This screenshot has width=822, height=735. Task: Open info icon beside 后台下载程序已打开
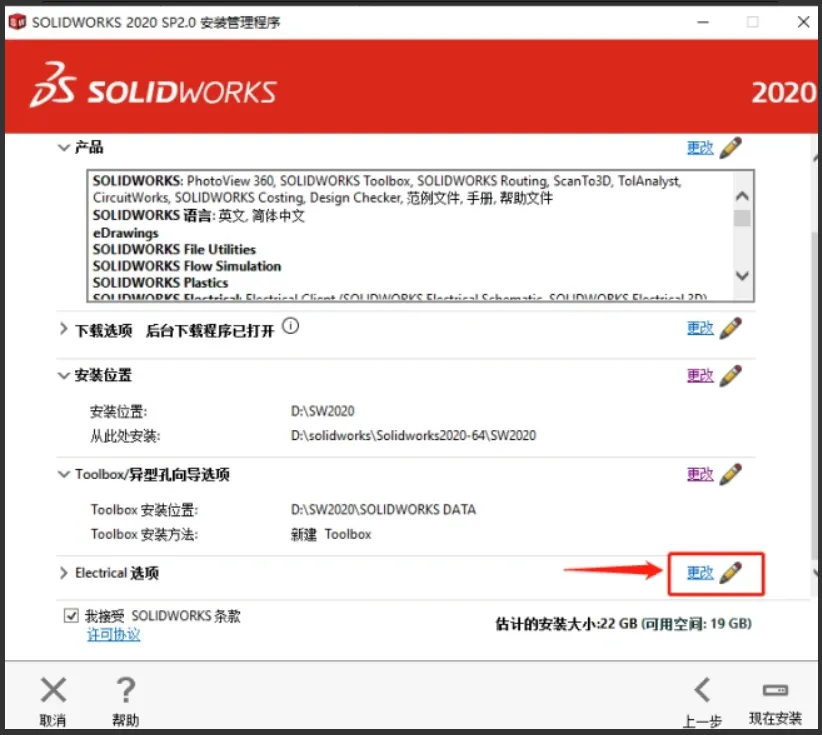coord(290,326)
